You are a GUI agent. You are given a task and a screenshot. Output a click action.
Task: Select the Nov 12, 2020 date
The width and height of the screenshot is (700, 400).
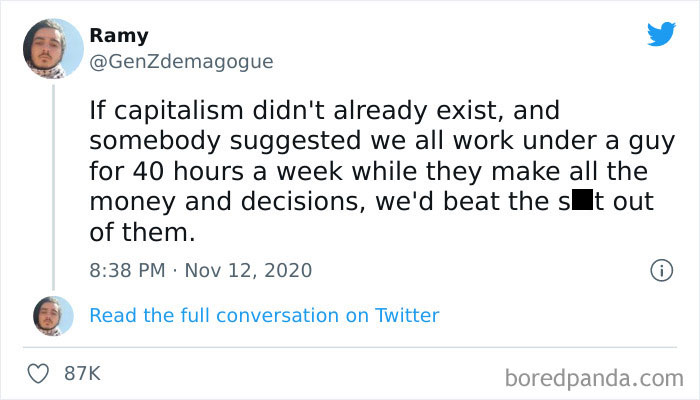tap(248, 270)
